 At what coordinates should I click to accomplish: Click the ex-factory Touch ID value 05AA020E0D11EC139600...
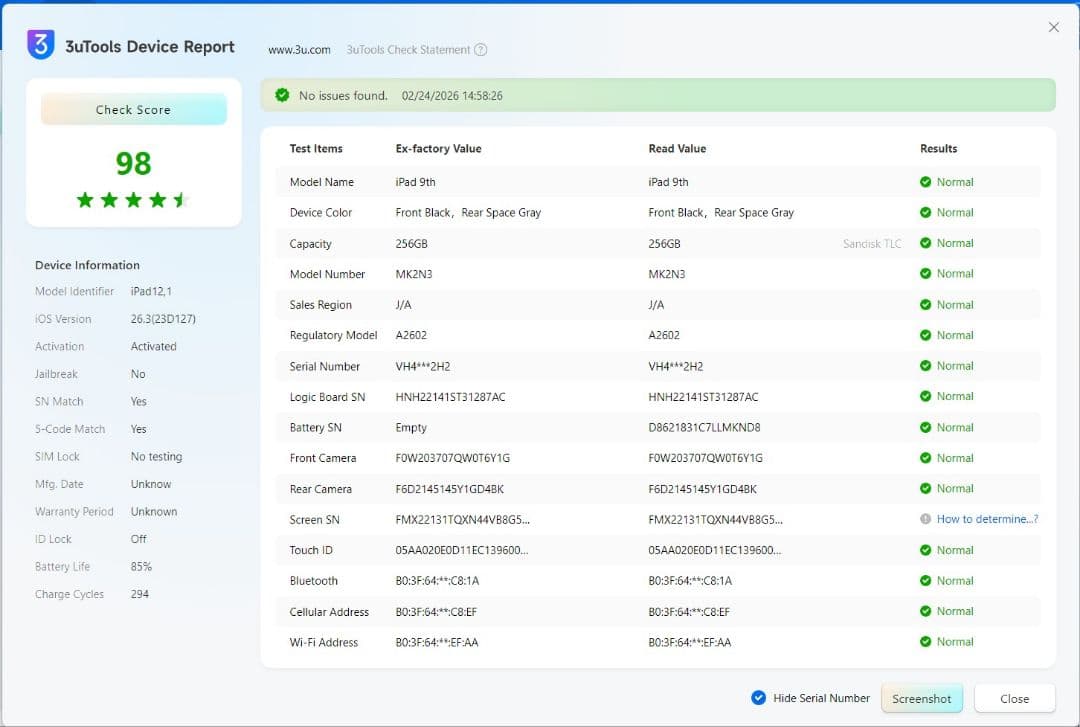(x=462, y=550)
